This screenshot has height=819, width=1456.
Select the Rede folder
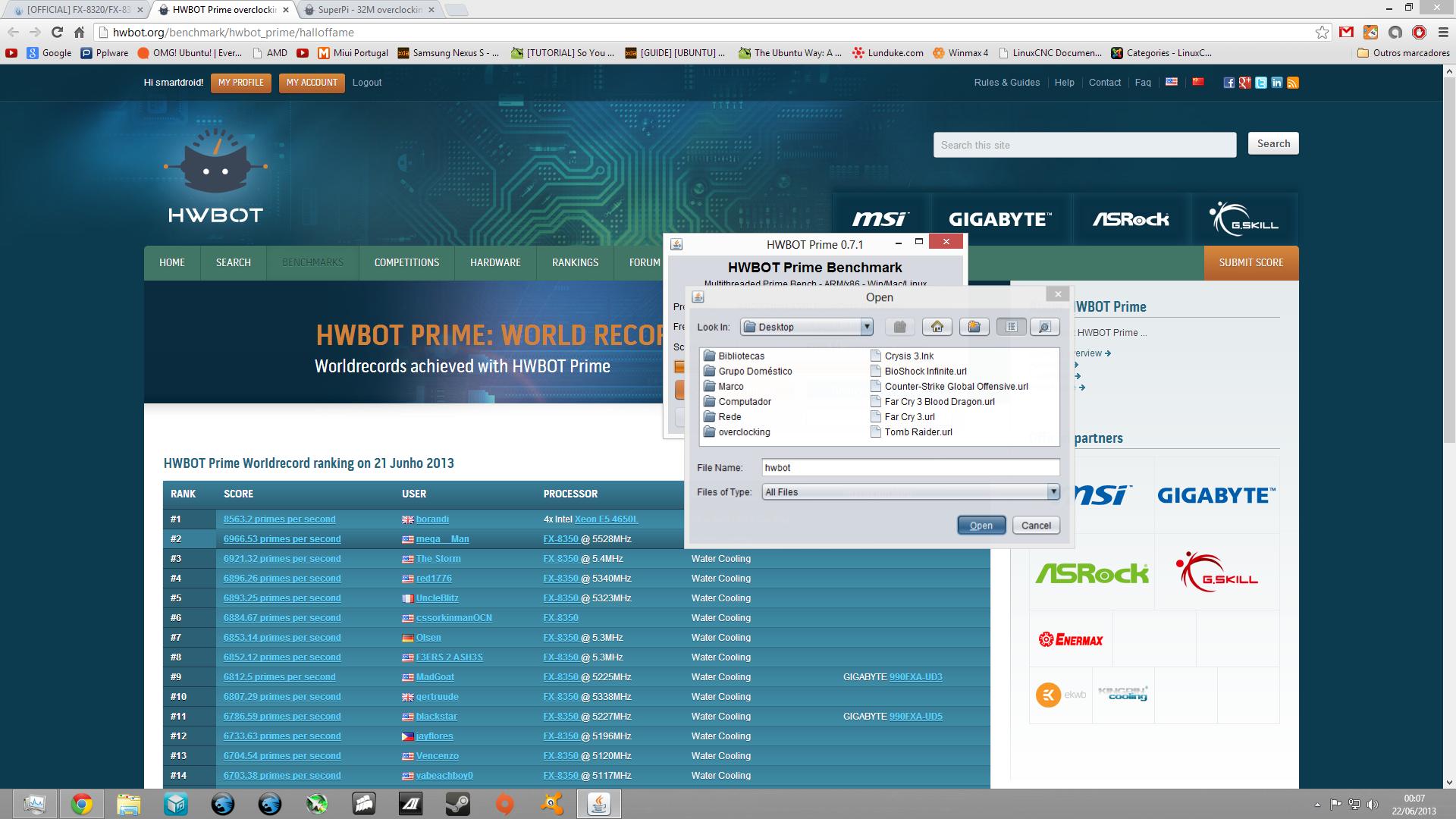tap(722, 416)
